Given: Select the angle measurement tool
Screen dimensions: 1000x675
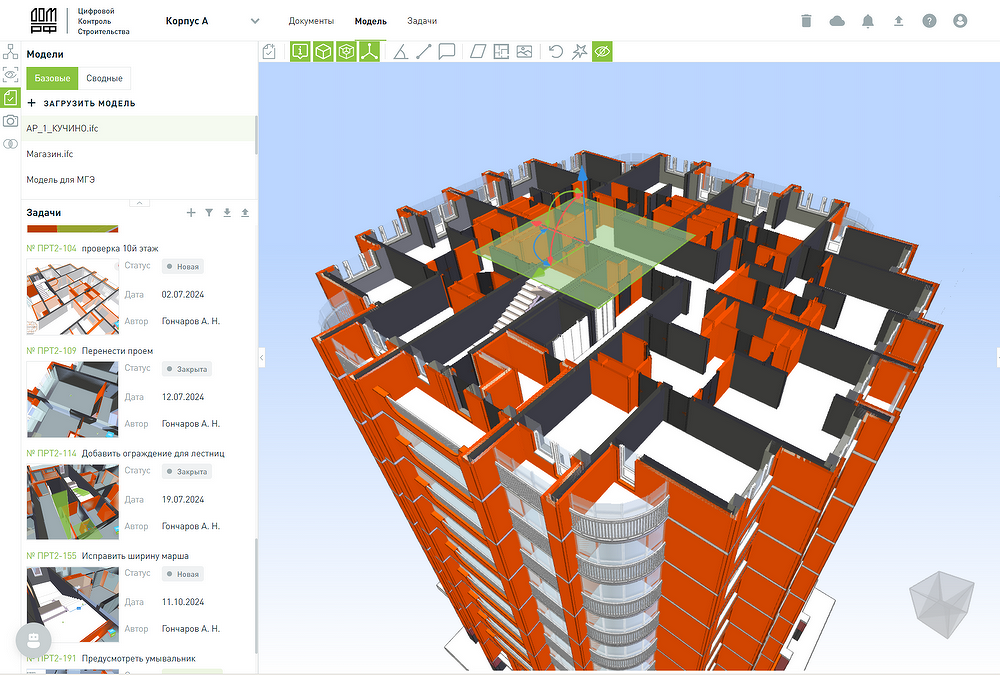Looking at the screenshot, I should (x=401, y=52).
